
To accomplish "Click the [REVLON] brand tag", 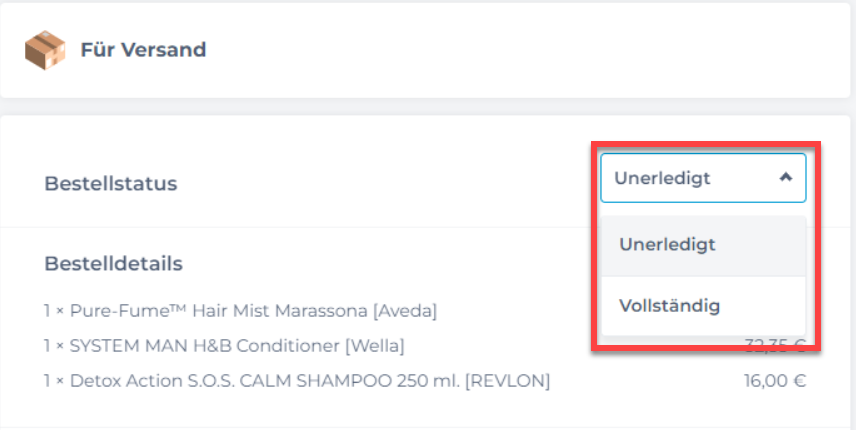I will [x=507, y=381].
